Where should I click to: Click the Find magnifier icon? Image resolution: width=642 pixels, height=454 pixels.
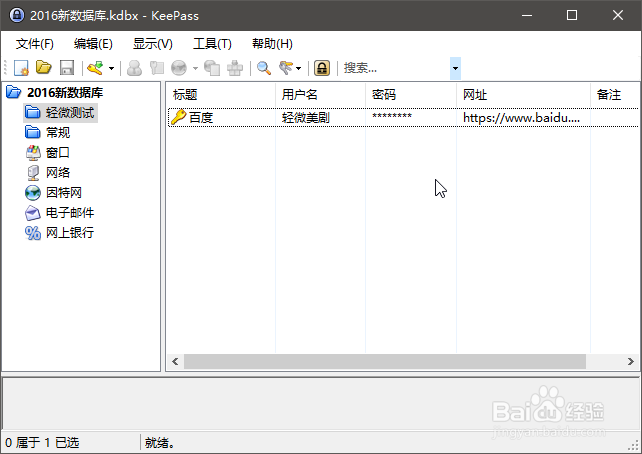[x=264, y=68]
